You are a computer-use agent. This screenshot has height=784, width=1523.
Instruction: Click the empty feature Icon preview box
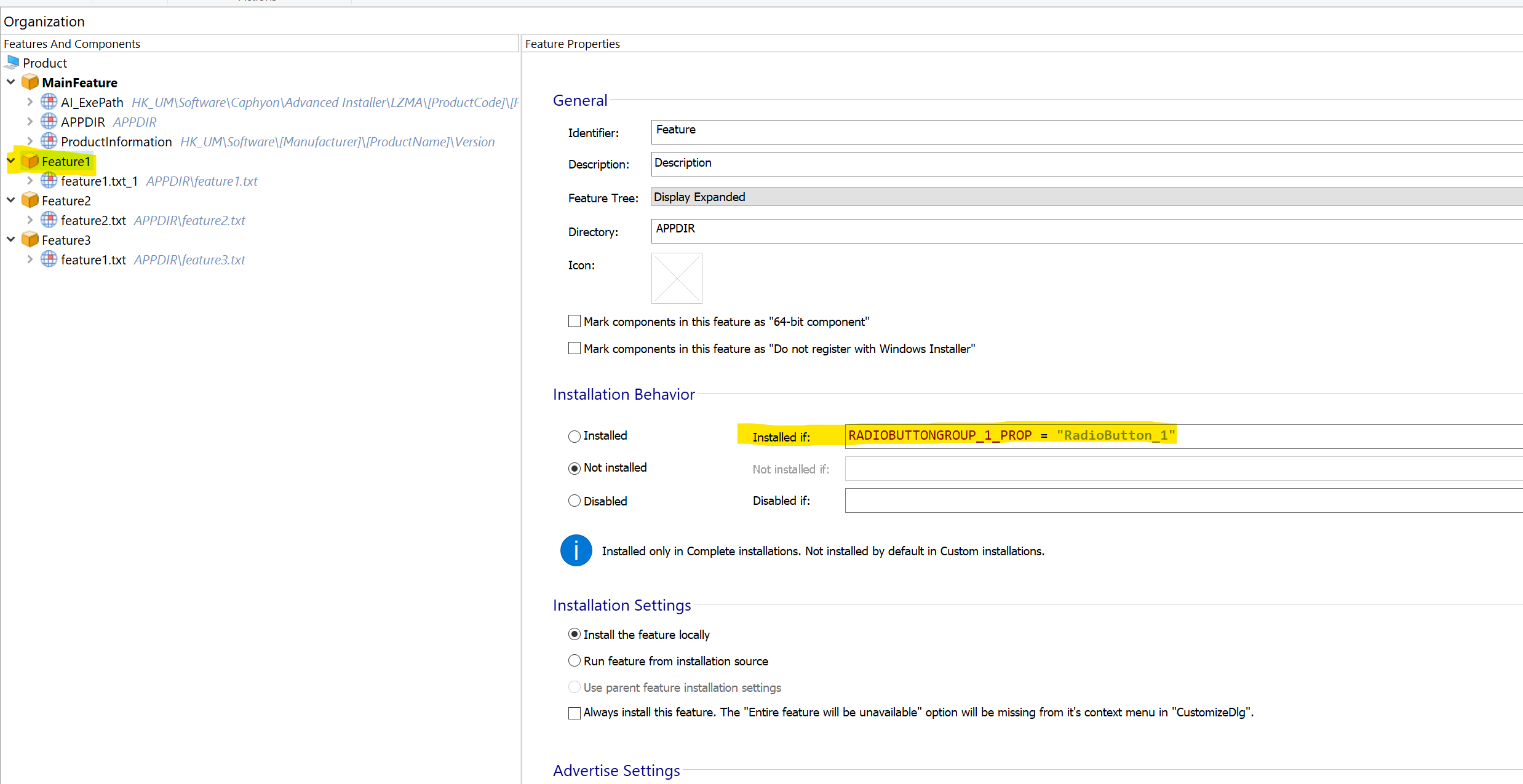coord(677,278)
